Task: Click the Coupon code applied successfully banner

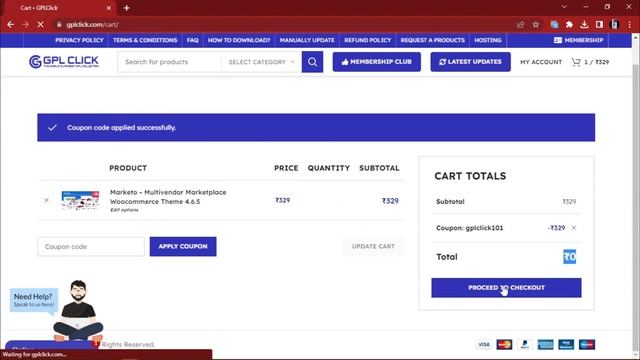Action: (316, 127)
